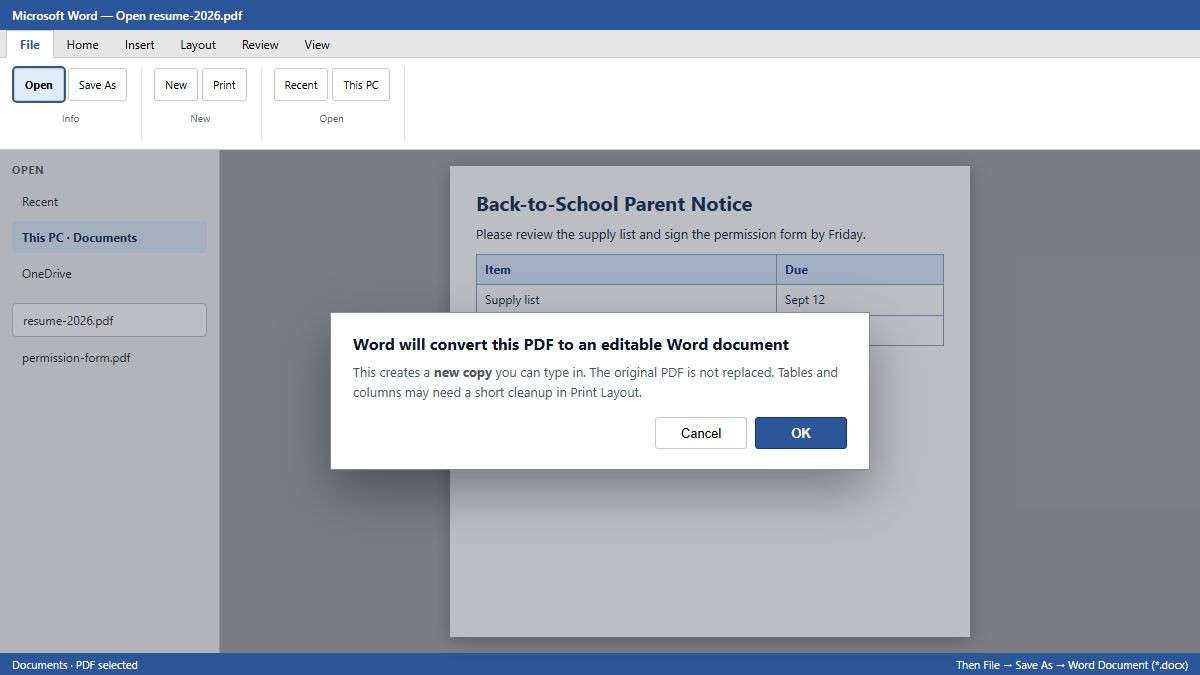
Task: Create a New document from ribbon
Action: click(176, 85)
